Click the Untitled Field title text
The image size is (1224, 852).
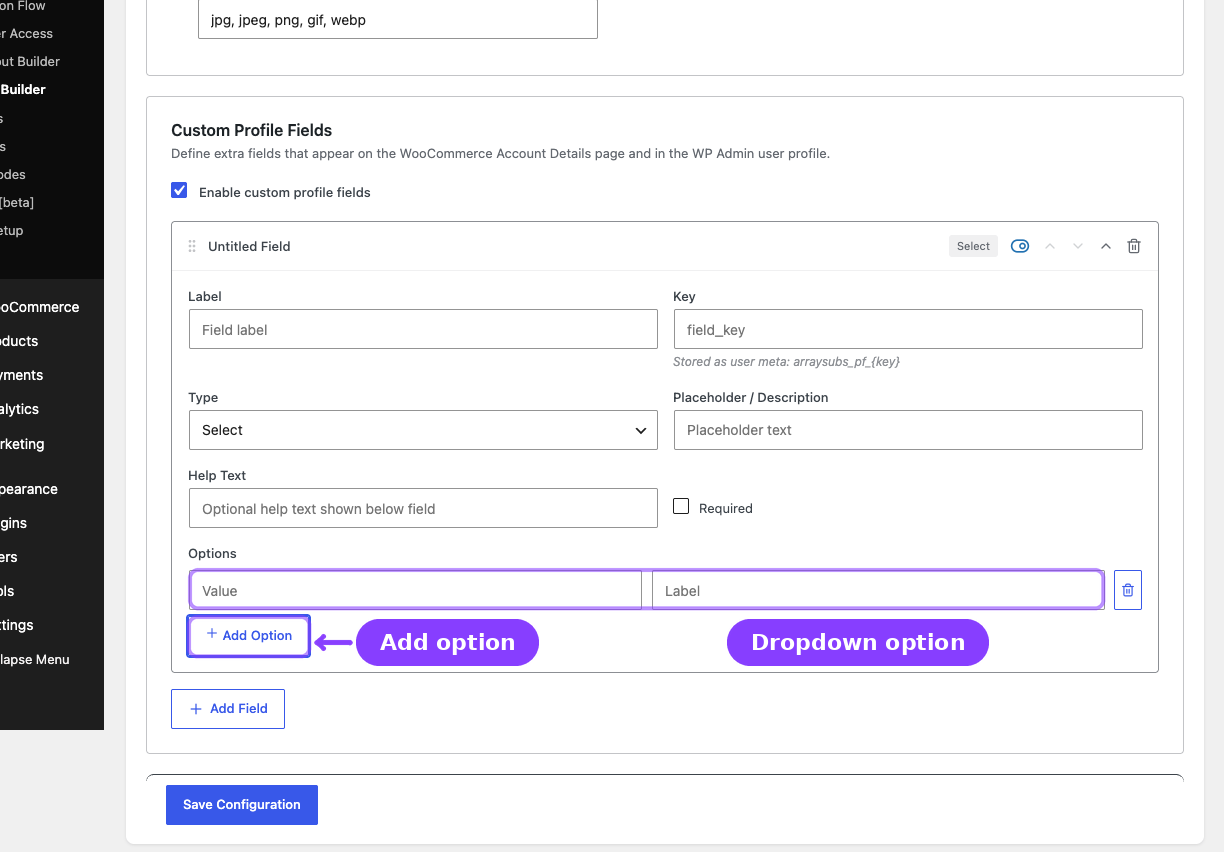[x=249, y=246]
